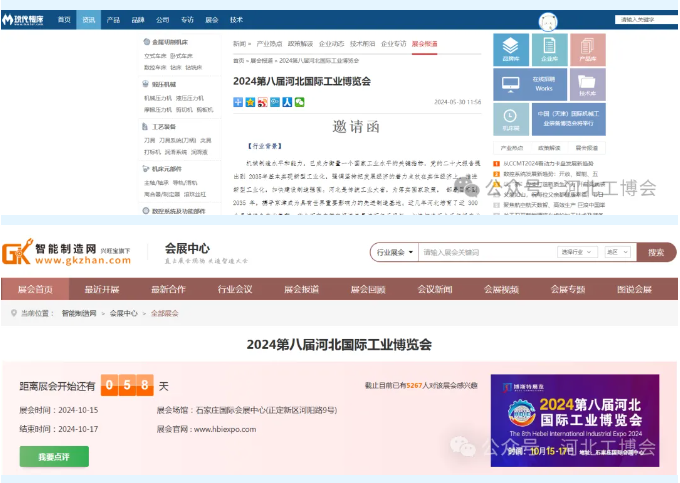
Task: Open 展会首页 in the red navigation bar
Action: 35,289
